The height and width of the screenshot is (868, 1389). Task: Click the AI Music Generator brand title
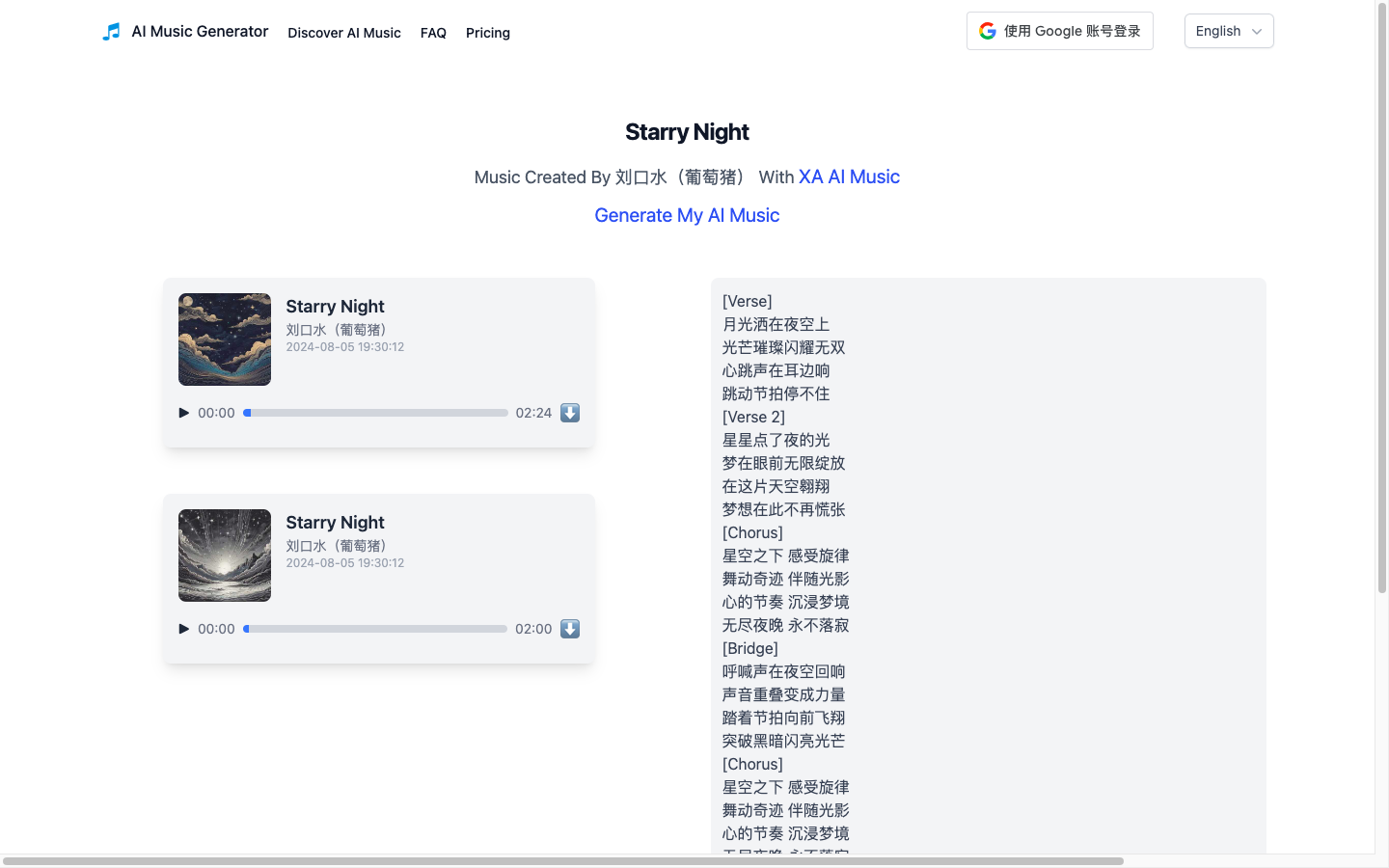(200, 32)
